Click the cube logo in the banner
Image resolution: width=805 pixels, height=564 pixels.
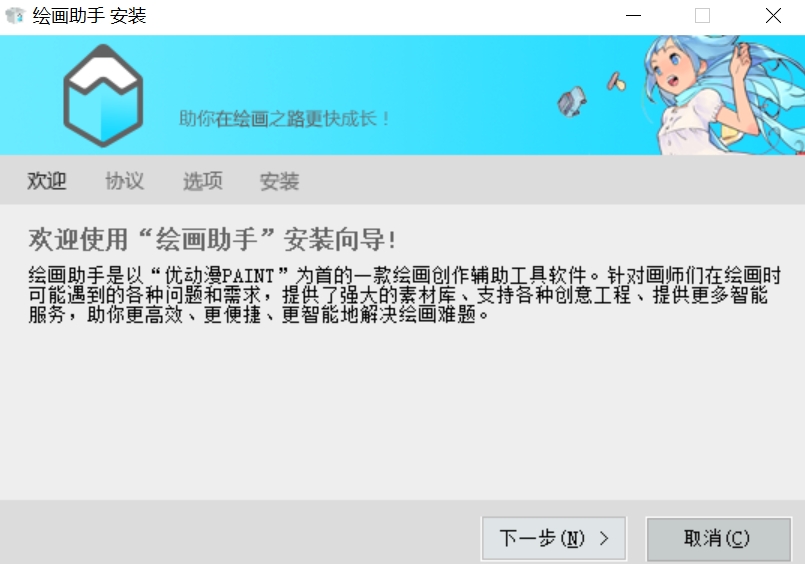click(x=103, y=95)
